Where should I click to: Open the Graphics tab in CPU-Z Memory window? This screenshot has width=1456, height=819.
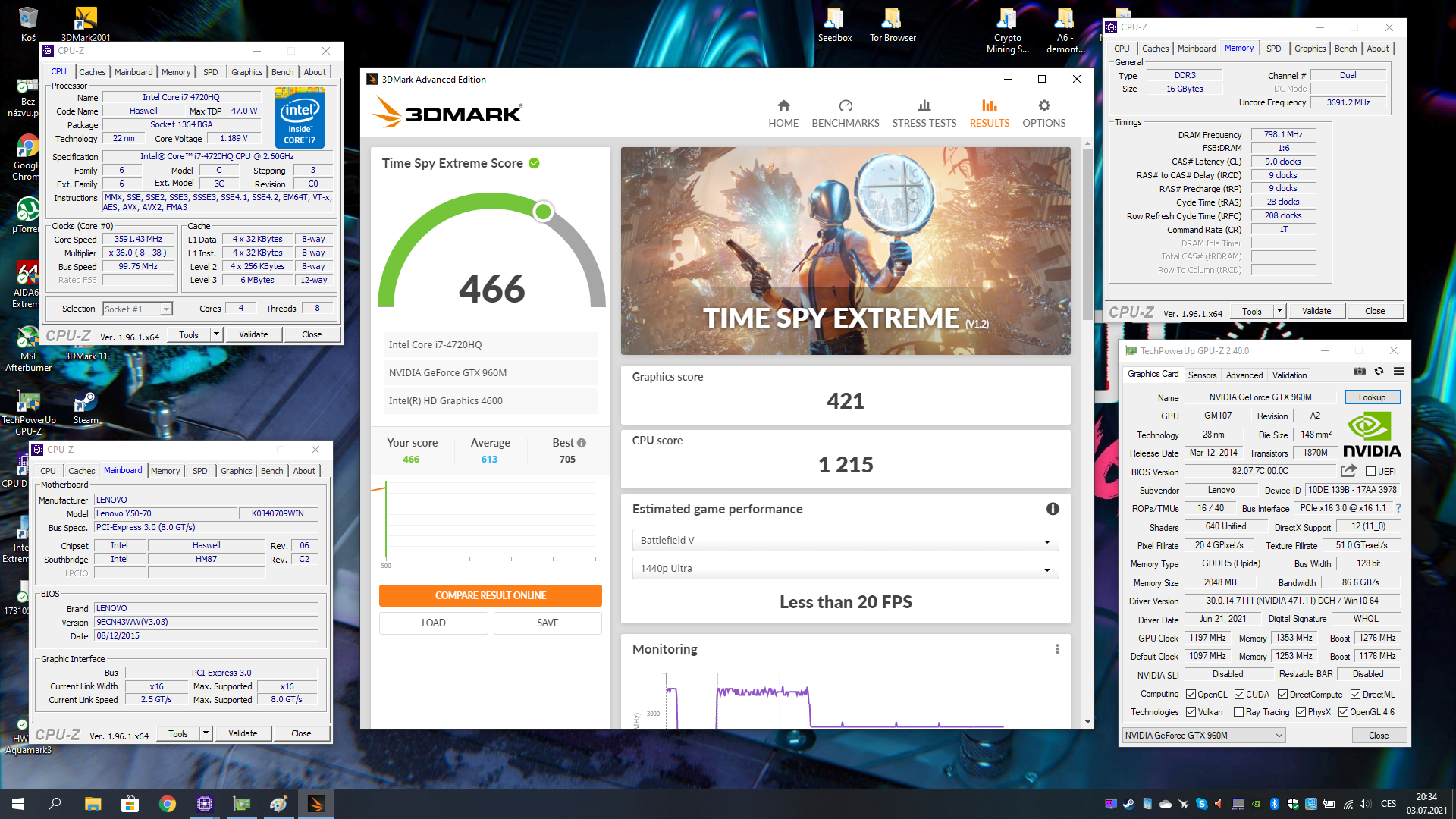1310,49
